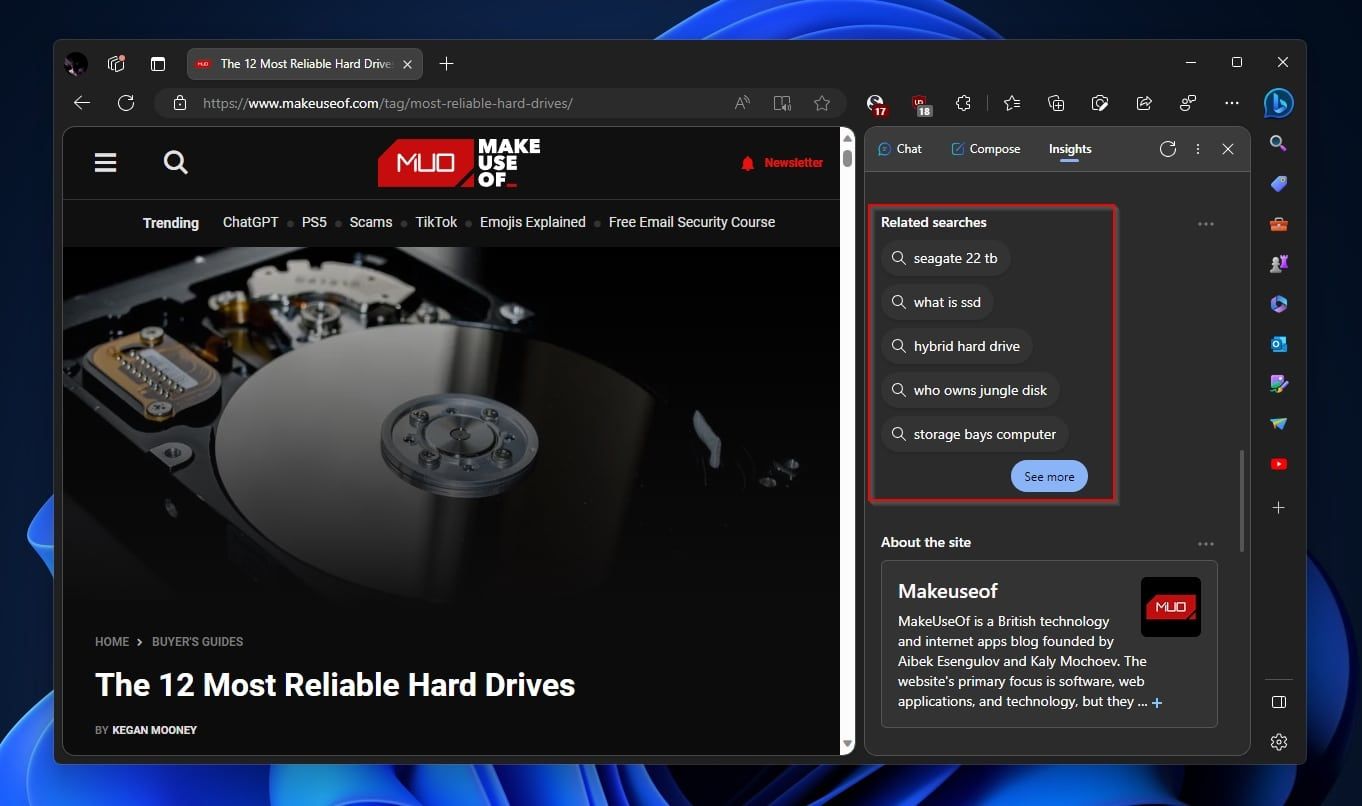
Task: Enter Immersive Reader mode
Action: pos(782,103)
